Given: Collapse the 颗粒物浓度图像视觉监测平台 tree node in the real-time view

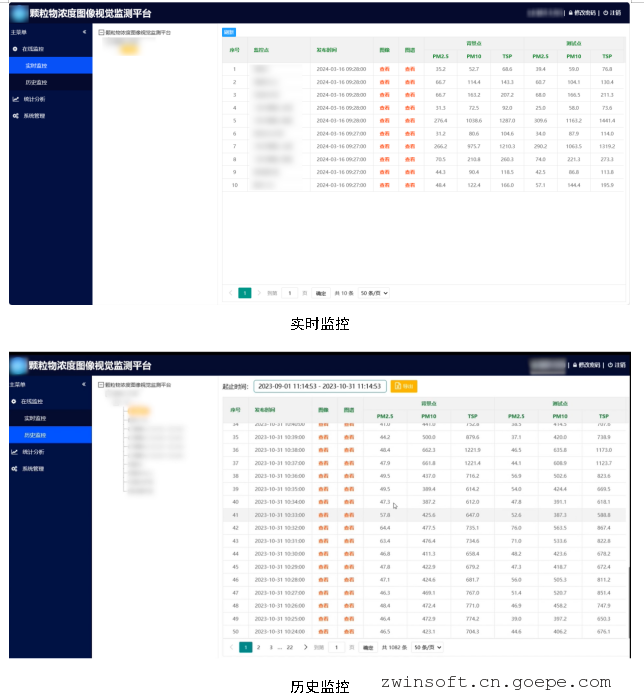Looking at the screenshot, I should [x=102, y=32].
